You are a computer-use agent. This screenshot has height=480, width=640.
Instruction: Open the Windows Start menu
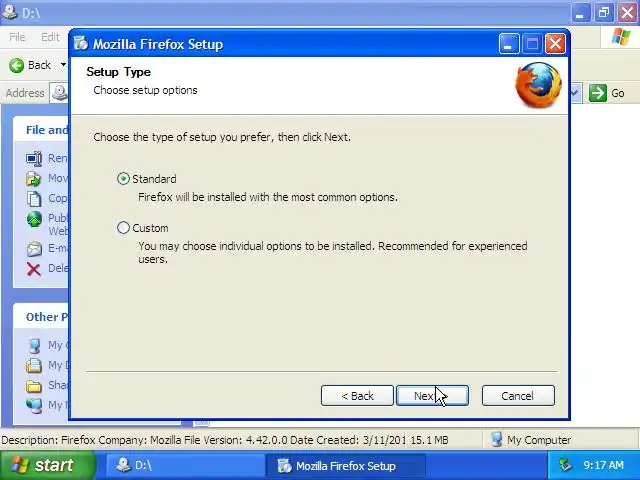tap(47, 465)
